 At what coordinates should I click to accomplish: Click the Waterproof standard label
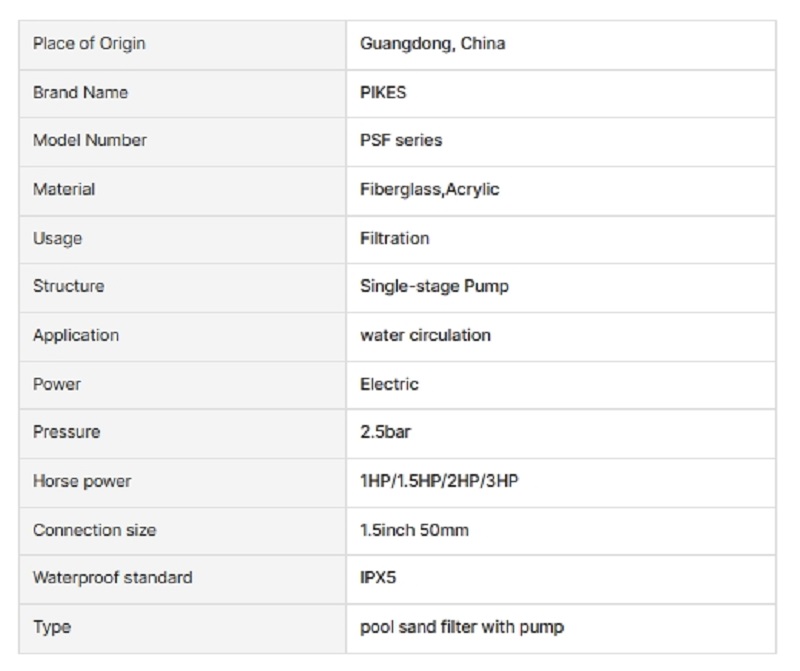click(112, 578)
